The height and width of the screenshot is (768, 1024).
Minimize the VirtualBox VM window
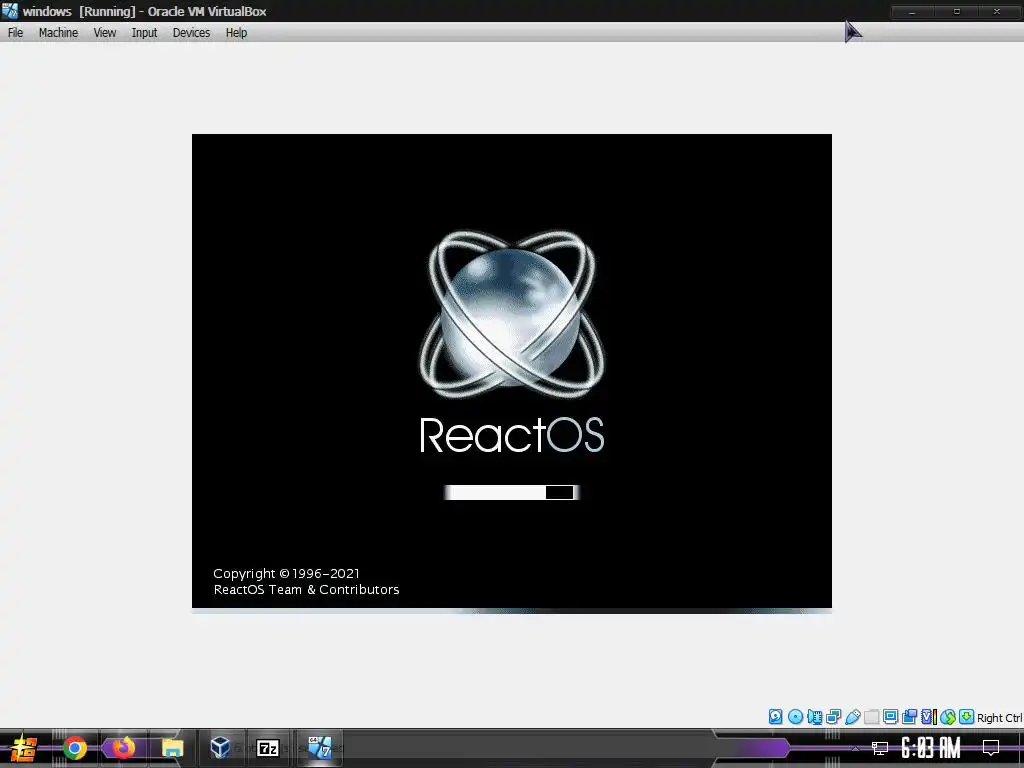pyautogui.click(x=912, y=11)
